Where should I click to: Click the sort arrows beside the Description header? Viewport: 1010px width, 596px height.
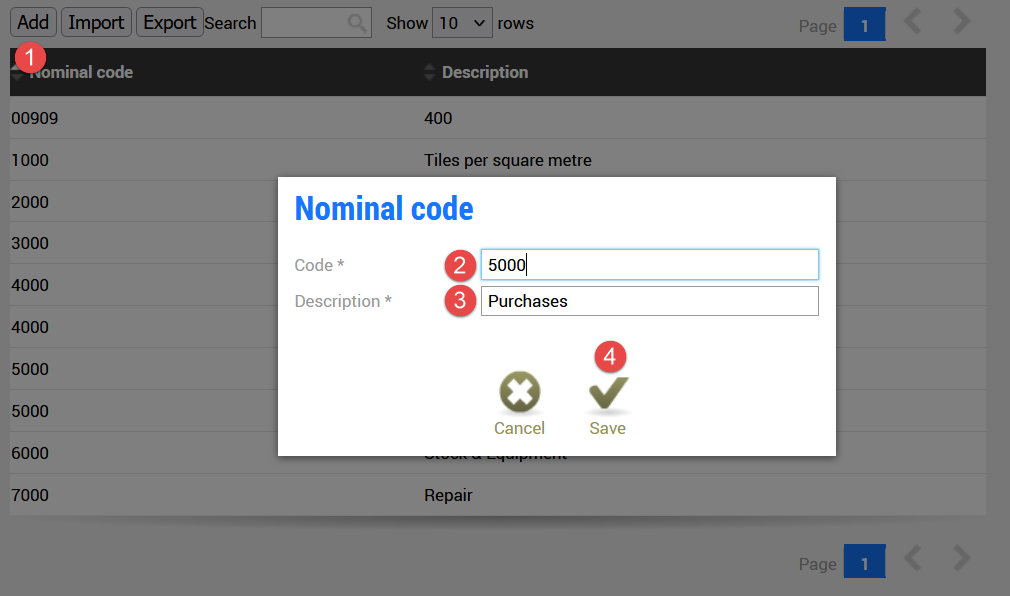pos(429,72)
